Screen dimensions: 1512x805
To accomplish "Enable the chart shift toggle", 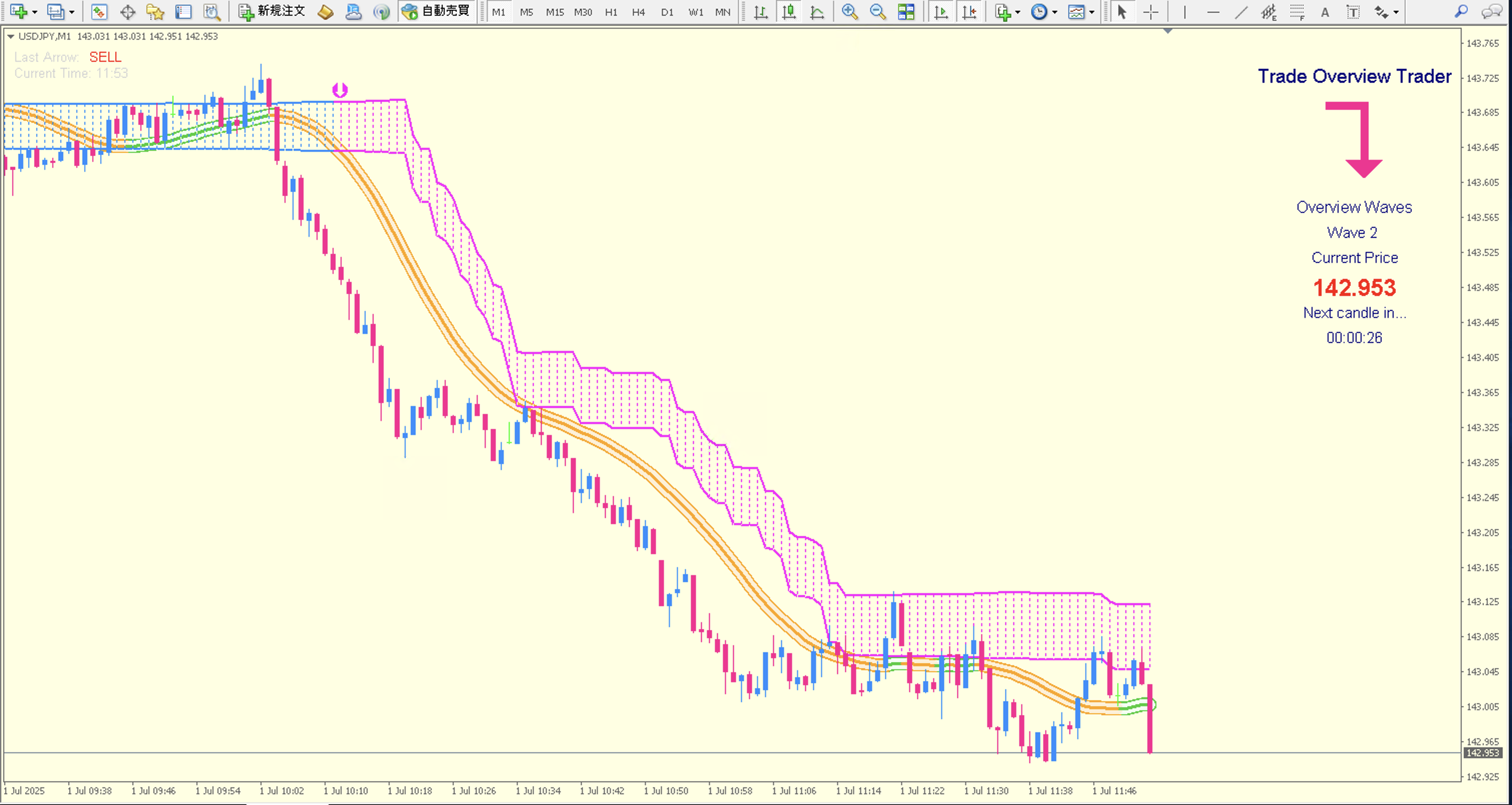I will pos(970,12).
